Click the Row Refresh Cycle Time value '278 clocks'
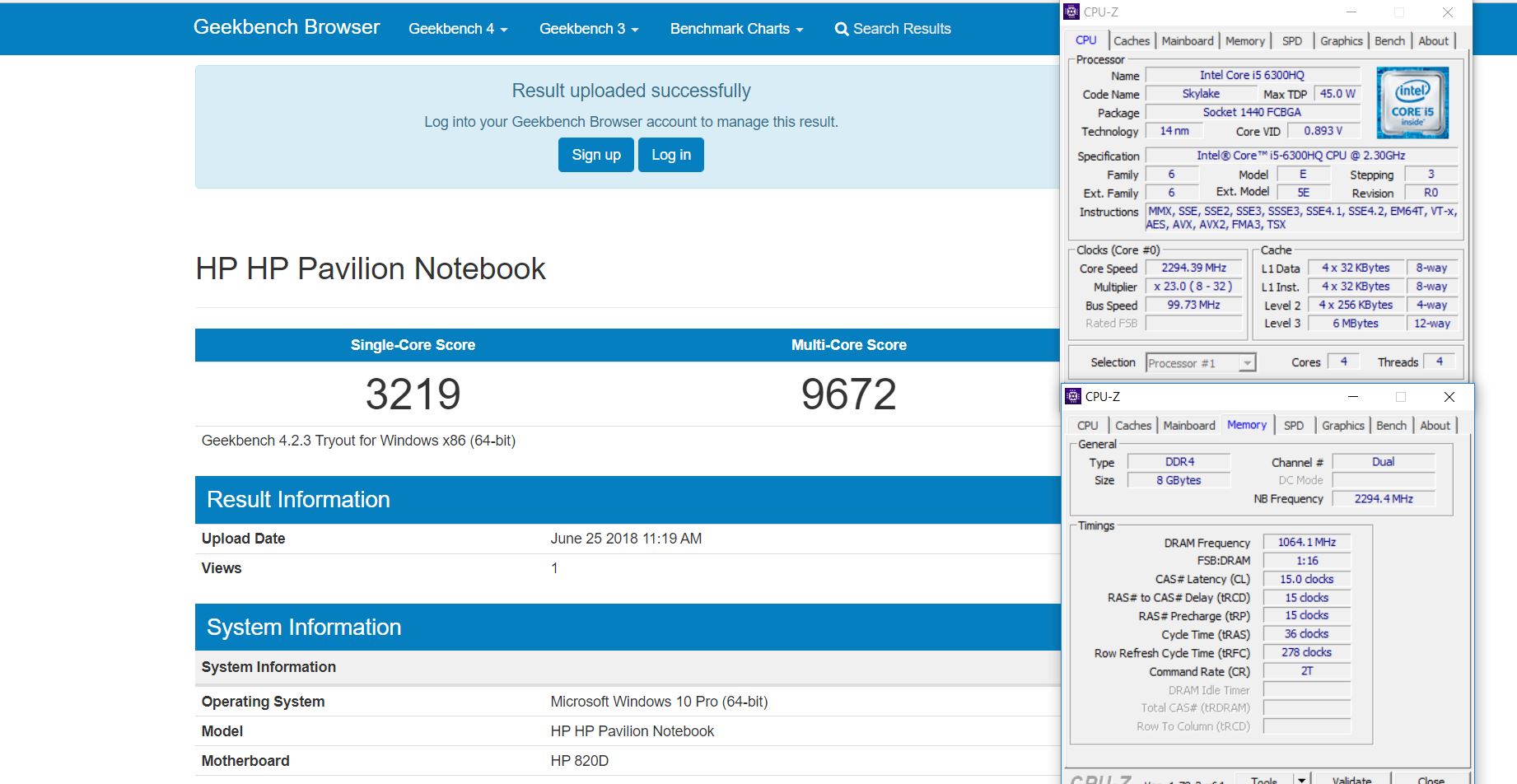The width and height of the screenshot is (1517, 784). [x=1307, y=652]
